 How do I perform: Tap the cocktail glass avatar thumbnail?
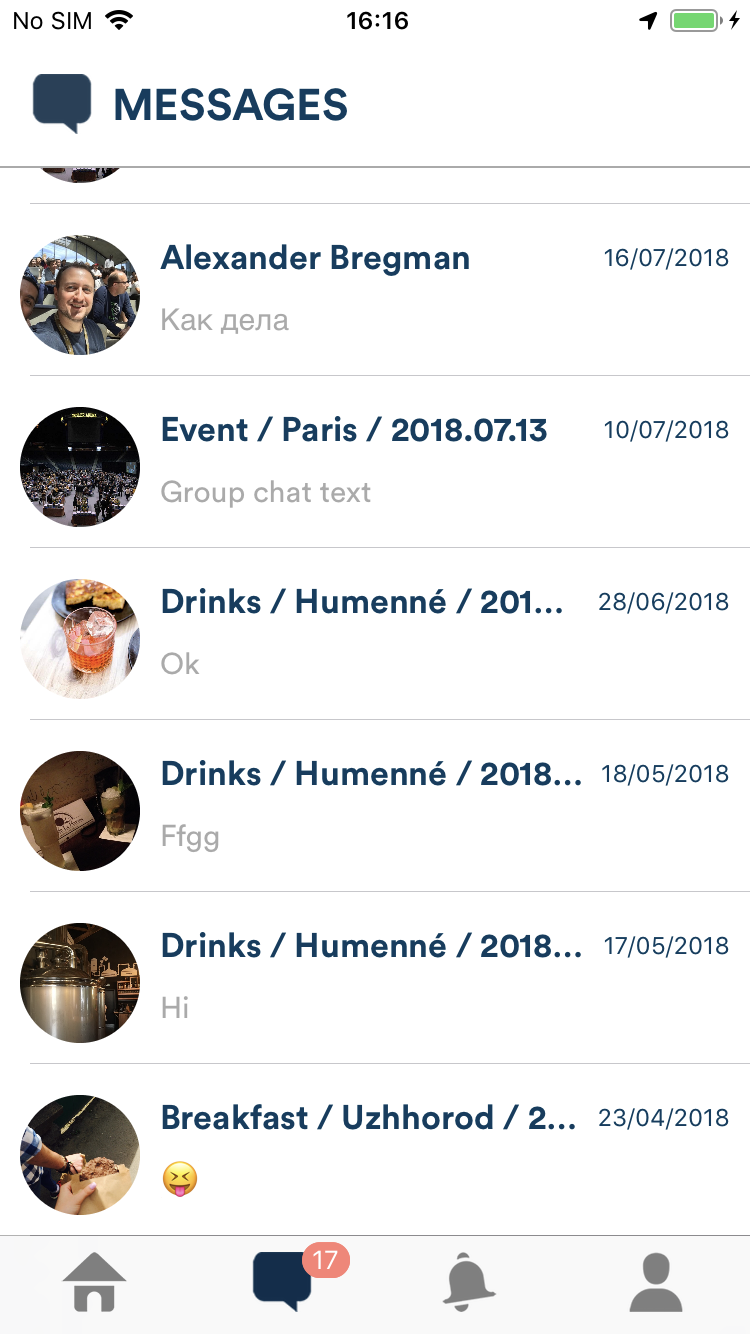(x=80, y=639)
